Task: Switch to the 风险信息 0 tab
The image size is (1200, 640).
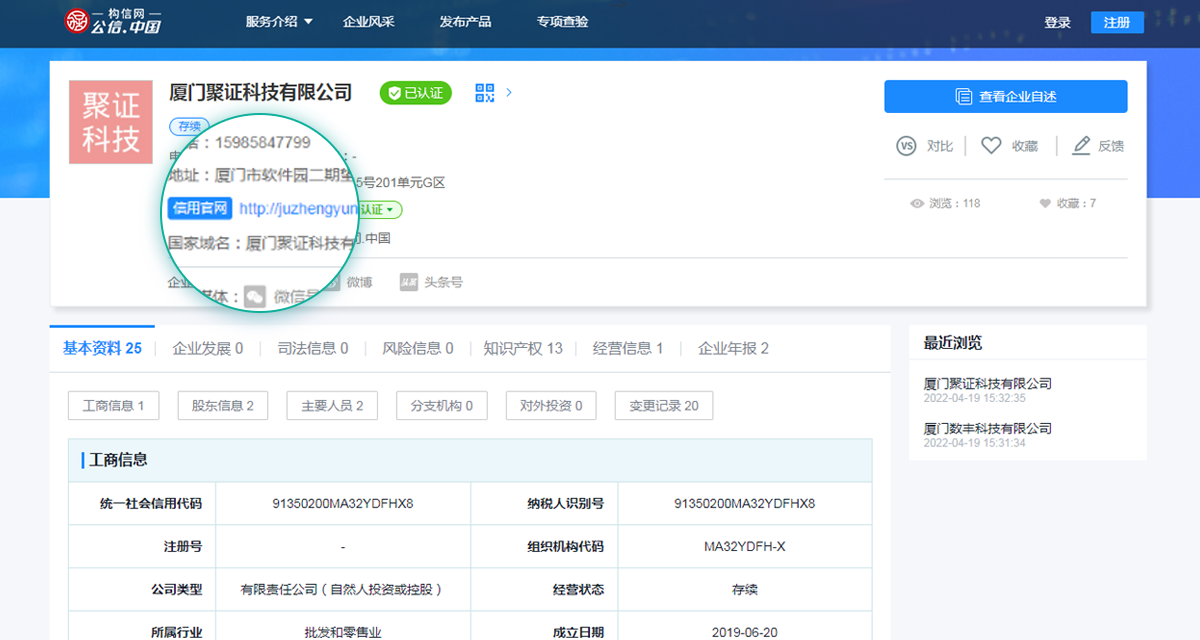Action: 418,348
